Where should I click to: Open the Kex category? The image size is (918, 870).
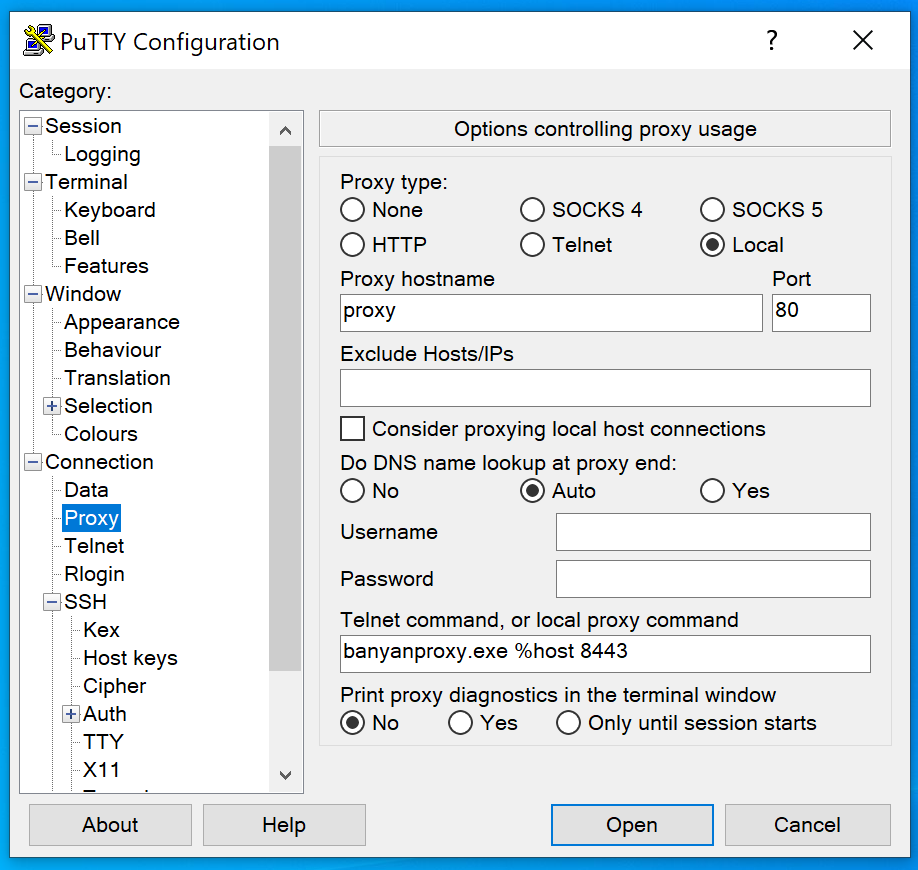pos(101,630)
